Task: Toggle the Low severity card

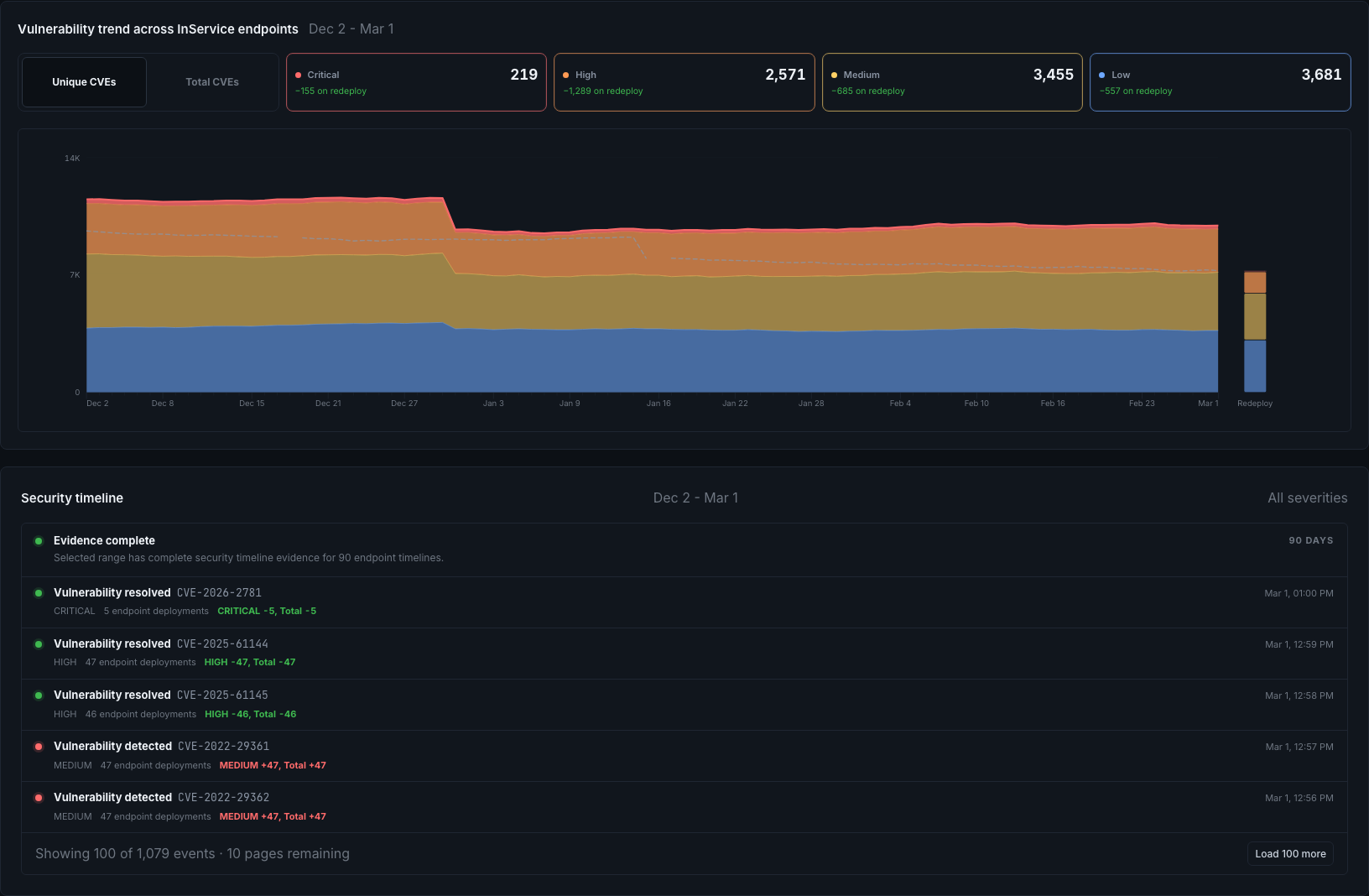Action: point(1220,82)
